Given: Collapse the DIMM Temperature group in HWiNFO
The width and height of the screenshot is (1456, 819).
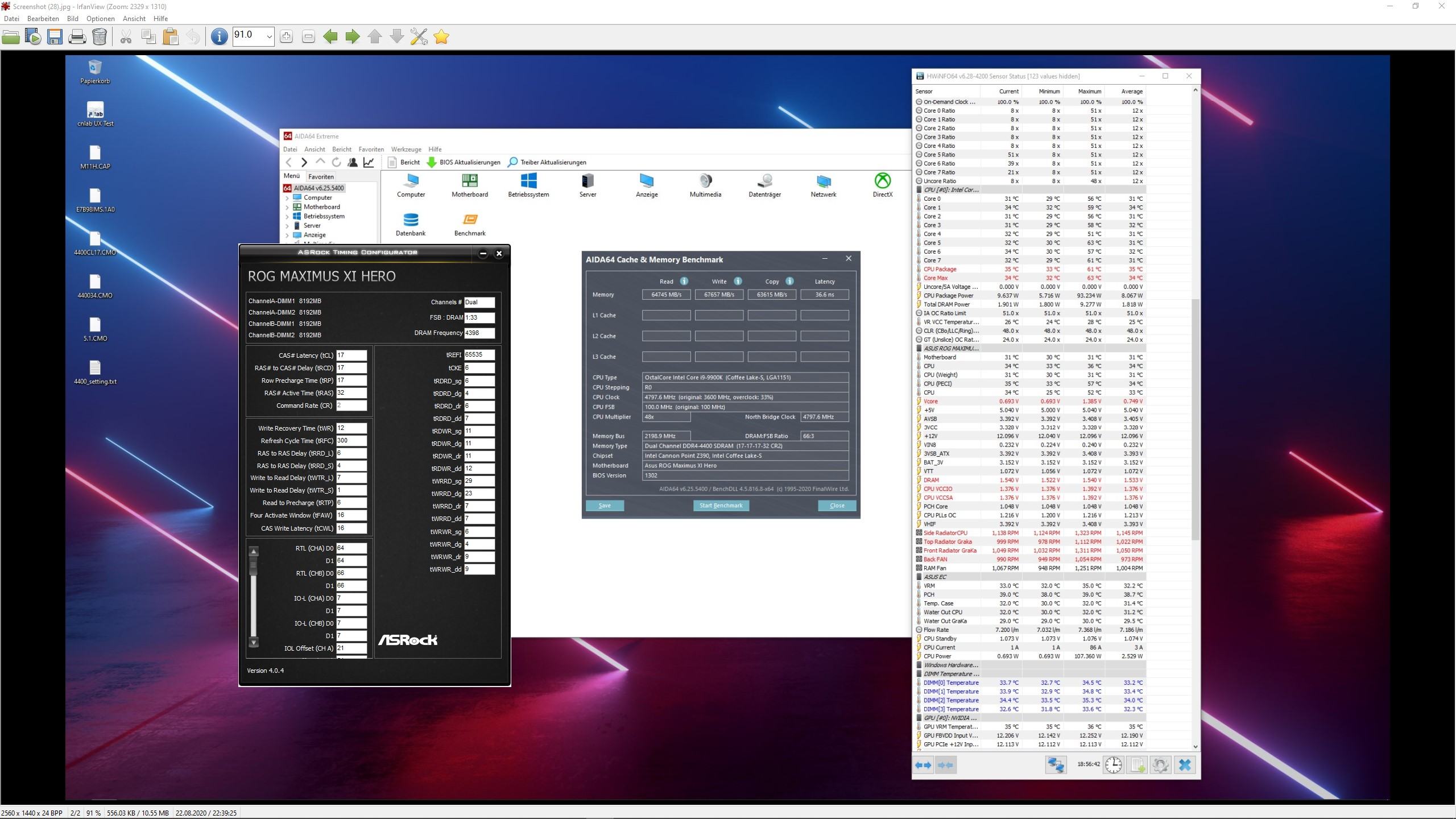Looking at the screenshot, I should coord(919,674).
